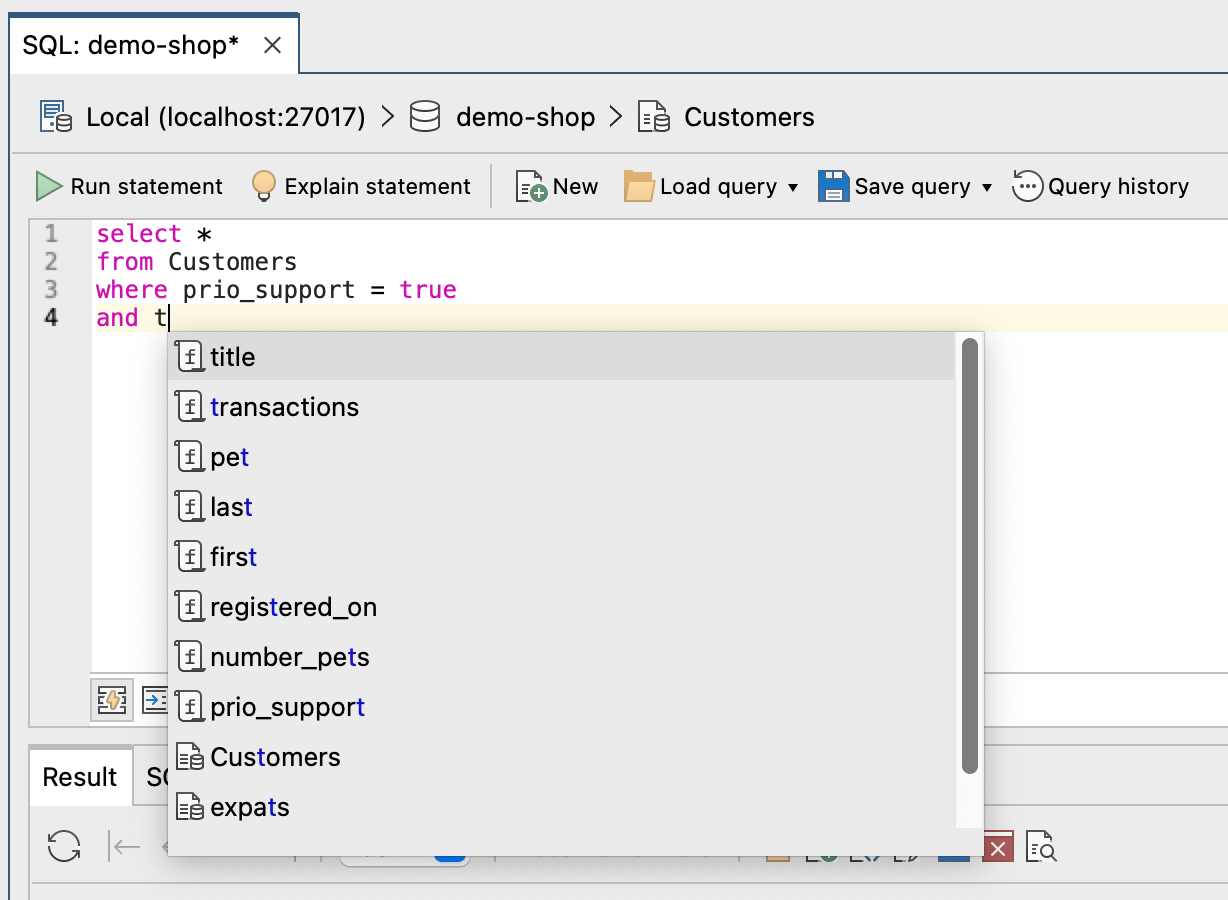The height and width of the screenshot is (900, 1228).
Task: Toggle the lightning auto-completion button below the editor
Action: tap(111, 700)
